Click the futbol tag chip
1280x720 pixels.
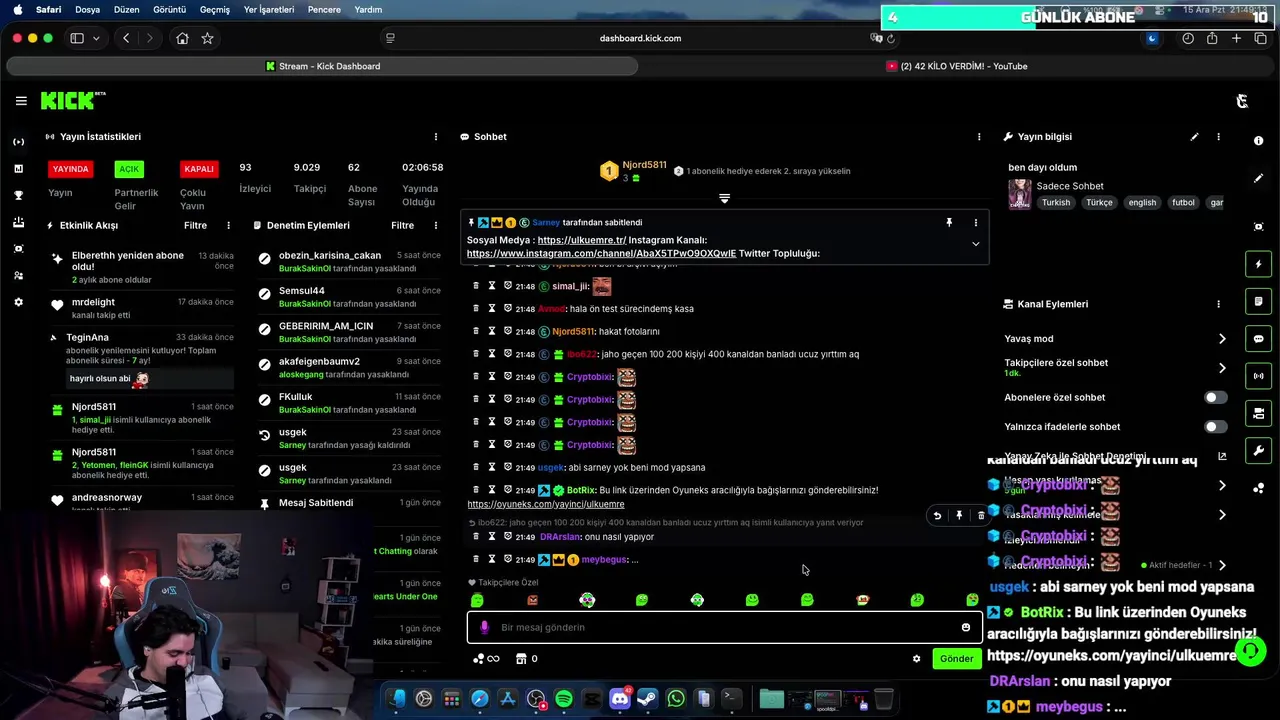click(x=1183, y=203)
